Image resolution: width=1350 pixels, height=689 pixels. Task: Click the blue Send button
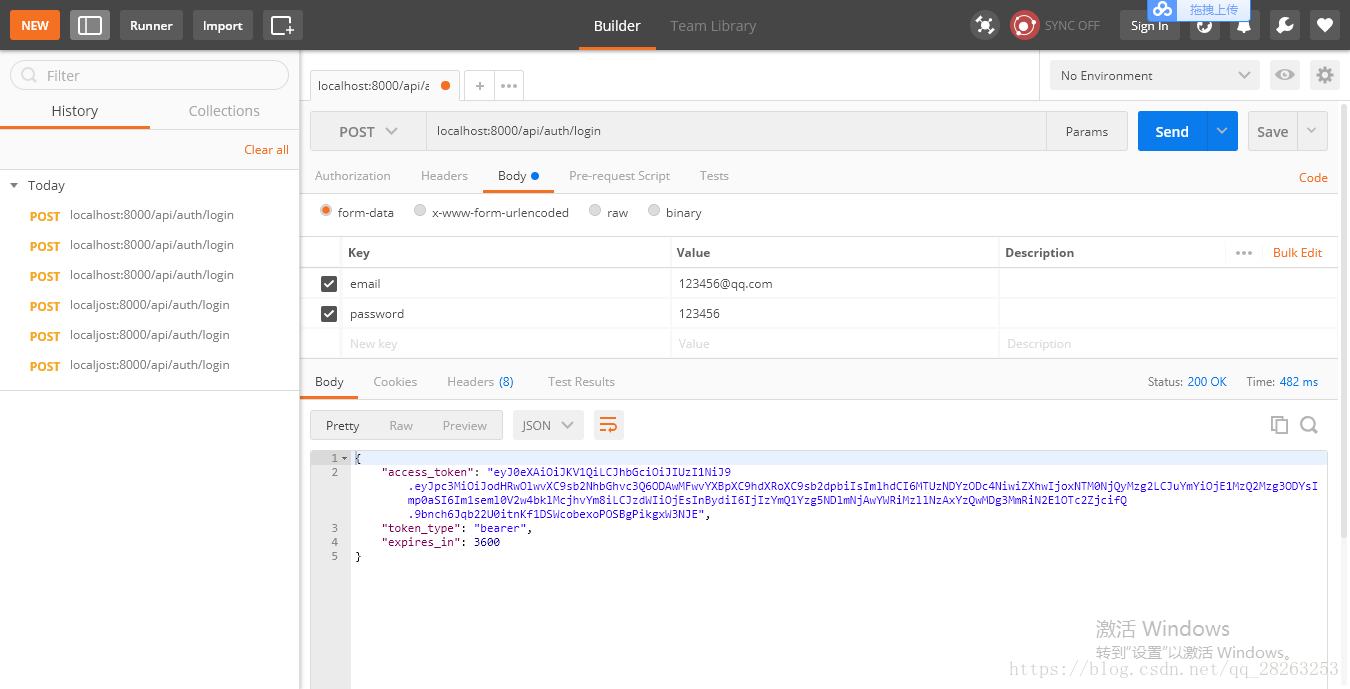click(x=1172, y=131)
